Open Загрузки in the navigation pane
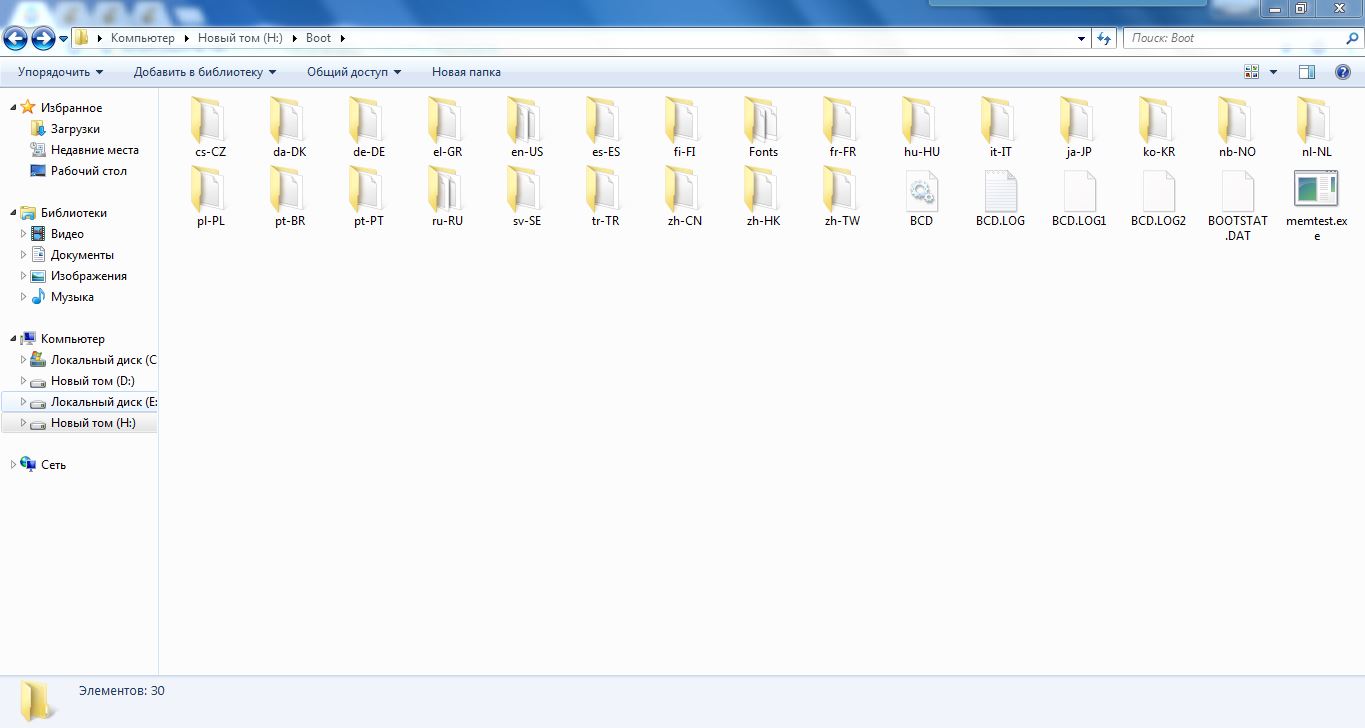The width and height of the screenshot is (1365, 728). click(75, 129)
